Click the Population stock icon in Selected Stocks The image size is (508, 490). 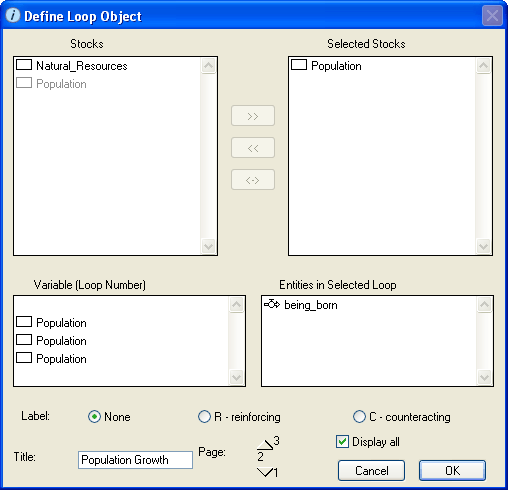[299, 65]
